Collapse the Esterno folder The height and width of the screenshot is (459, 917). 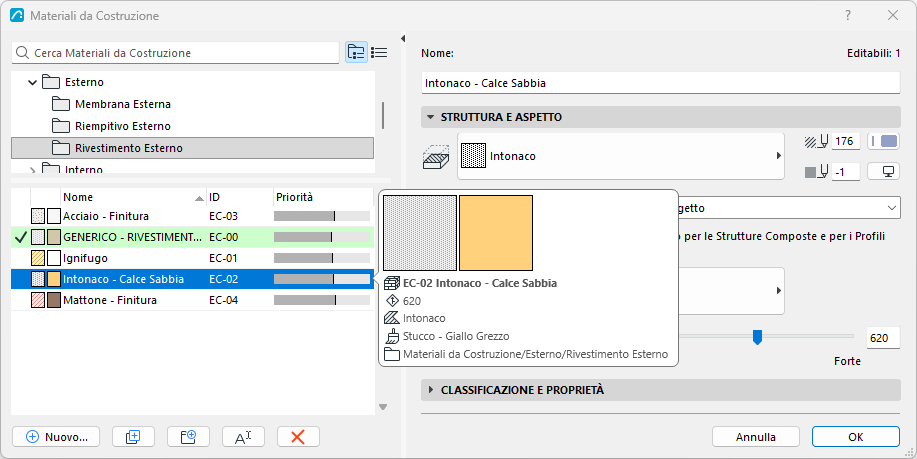pos(33,82)
